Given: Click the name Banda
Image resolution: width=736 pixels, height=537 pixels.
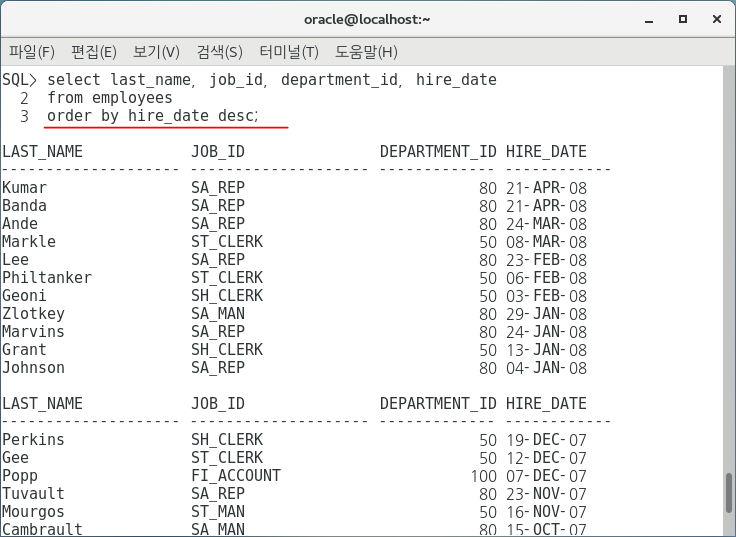Looking at the screenshot, I should tap(24, 206).
